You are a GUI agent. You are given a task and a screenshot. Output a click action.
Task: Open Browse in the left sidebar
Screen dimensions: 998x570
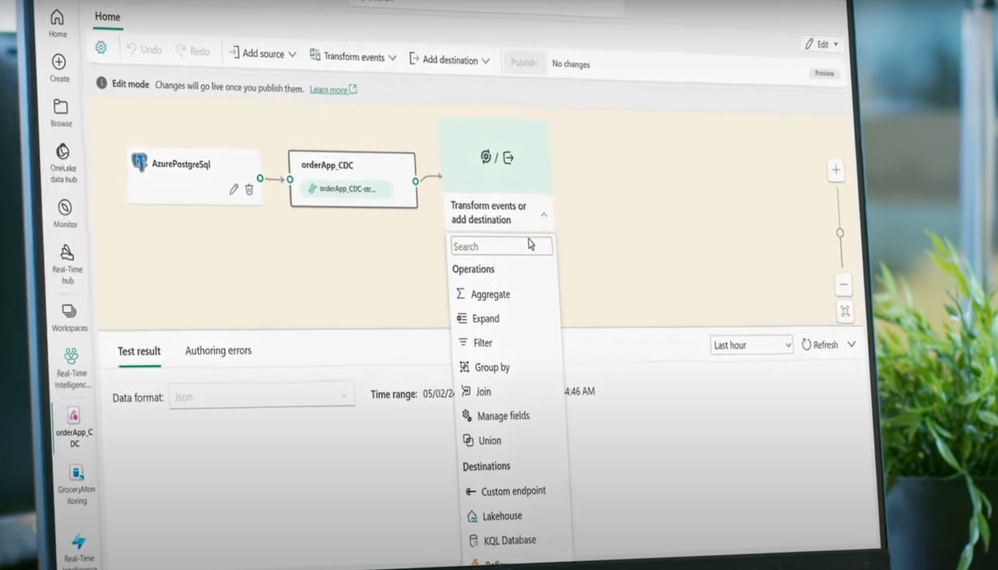(x=61, y=113)
